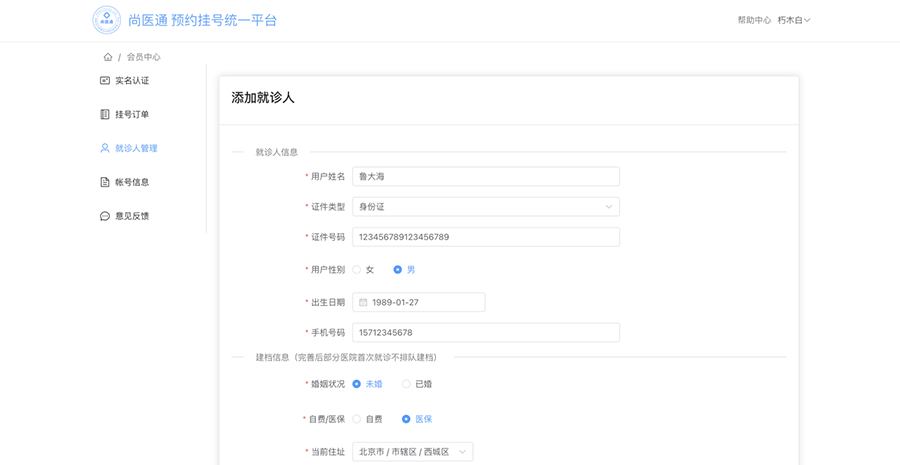Open the 朽木白 user menu dropdown
This screenshot has width=900, height=465.
(794, 20)
